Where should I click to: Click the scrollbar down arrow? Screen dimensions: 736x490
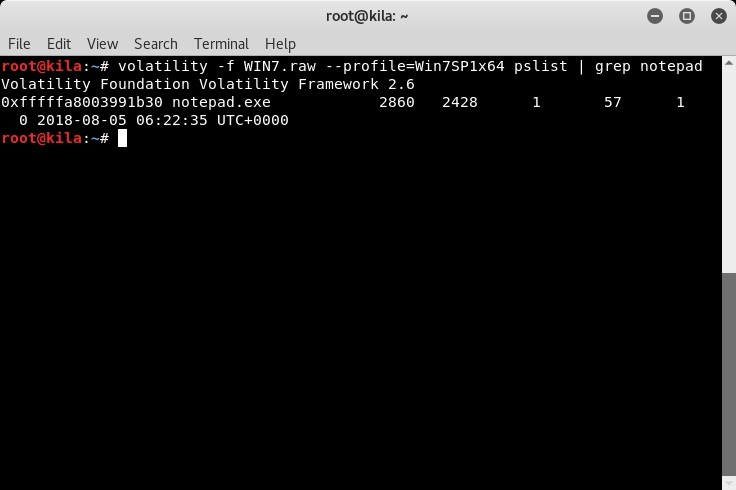point(729,483)
